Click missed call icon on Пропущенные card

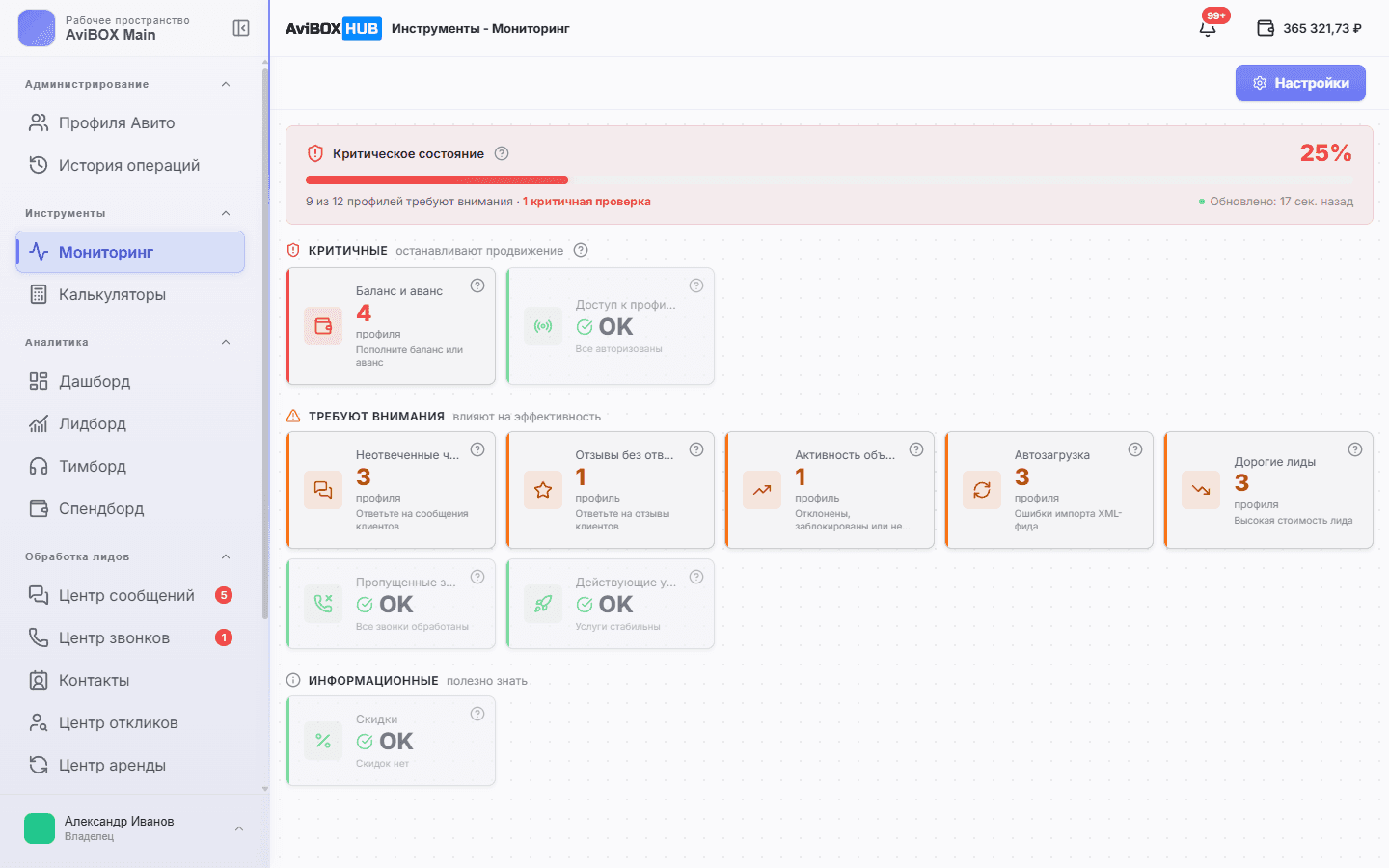(x=323, y=604)
